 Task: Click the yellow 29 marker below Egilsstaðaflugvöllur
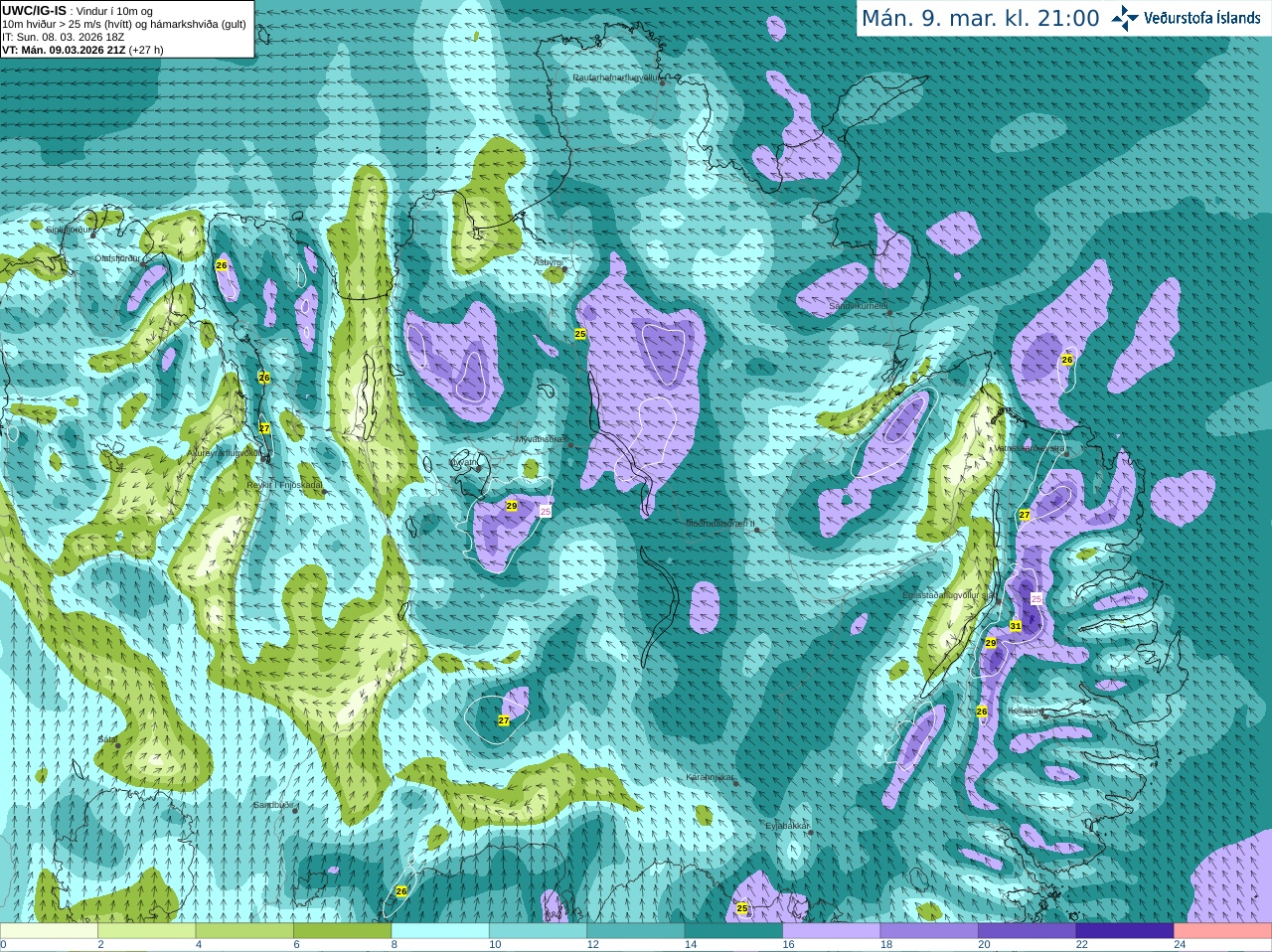click(x=990, y=643)
